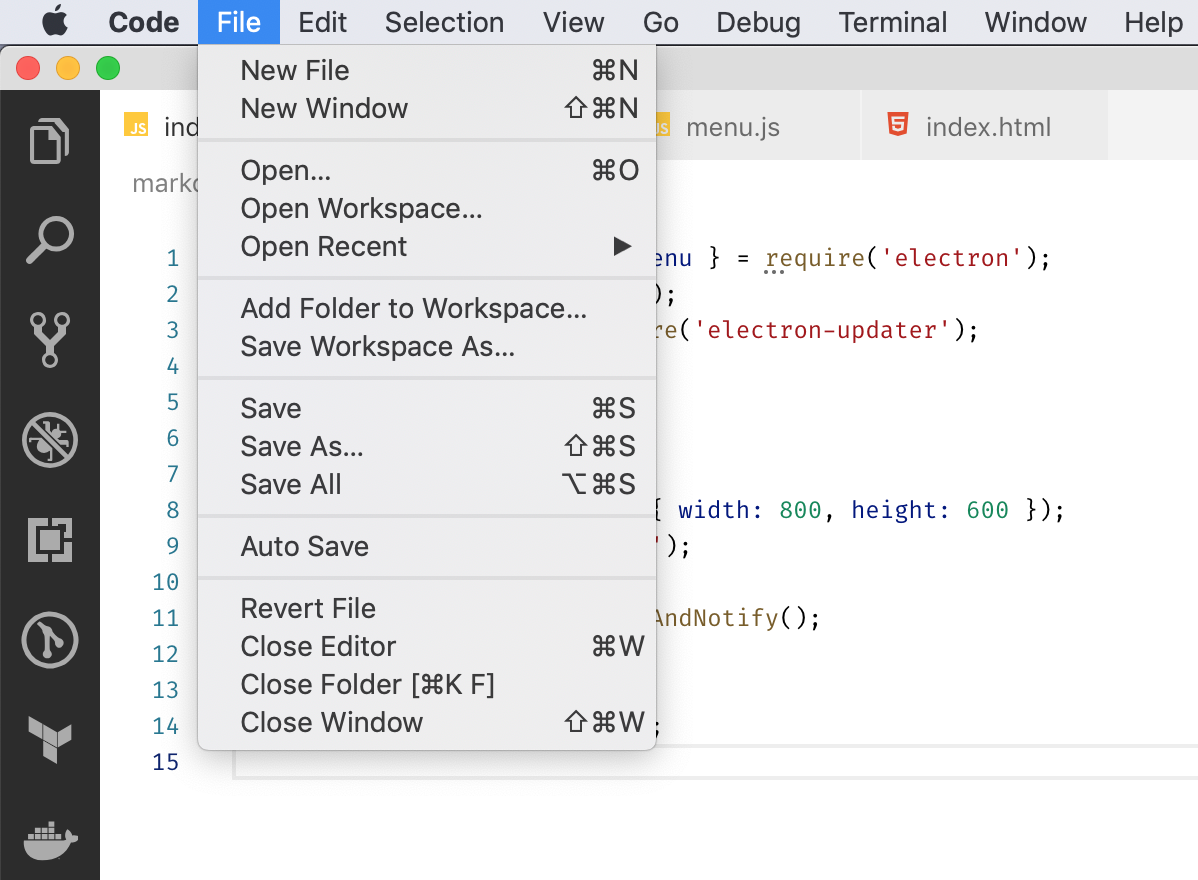The image size is (1198, 880).
Task: Open the Terminal menu
Action: click(x=892, y=22)
